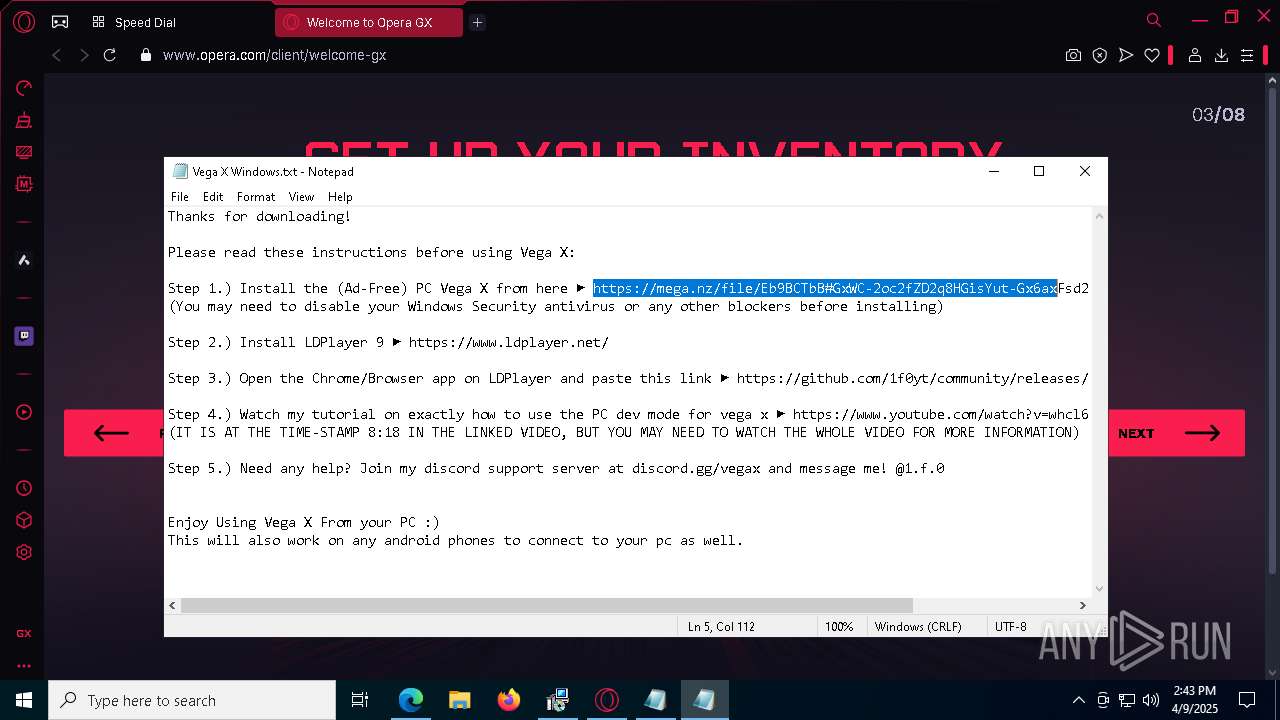Open Settings gear icon in Opera sidebar

(x=24, y=552)
